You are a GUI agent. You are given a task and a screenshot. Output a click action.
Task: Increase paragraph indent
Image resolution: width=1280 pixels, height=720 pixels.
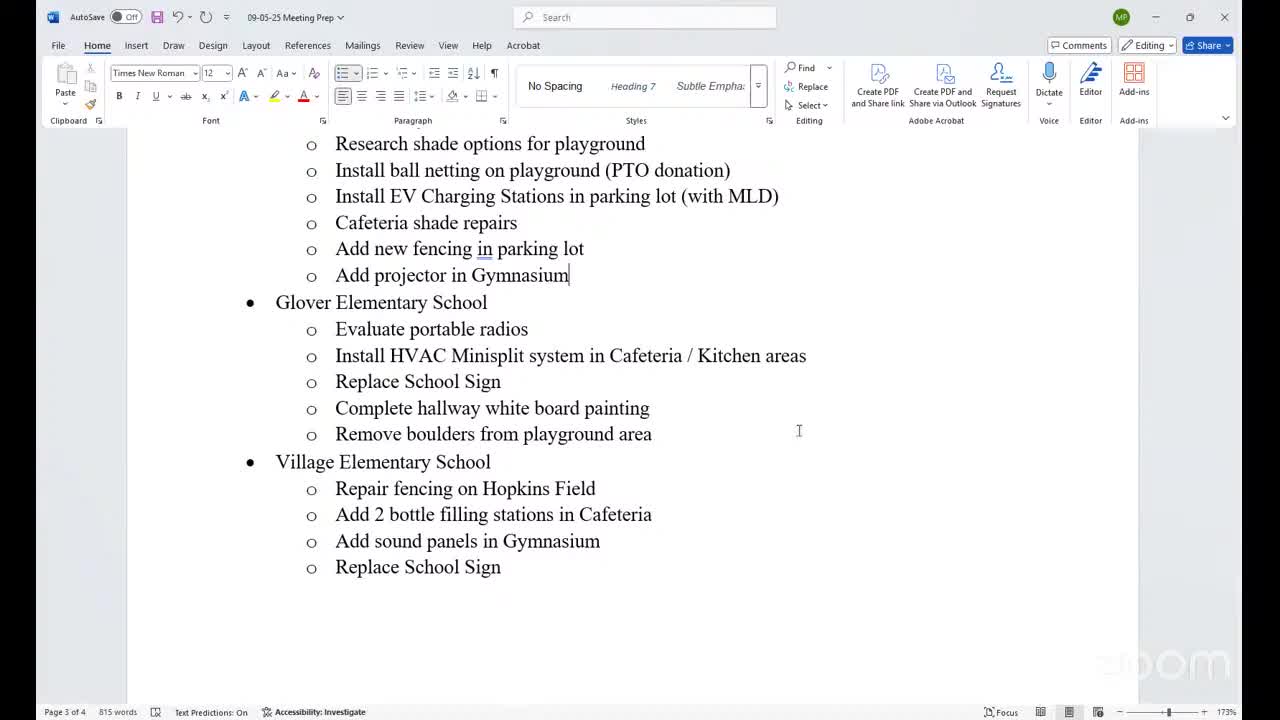pos(453,73)
